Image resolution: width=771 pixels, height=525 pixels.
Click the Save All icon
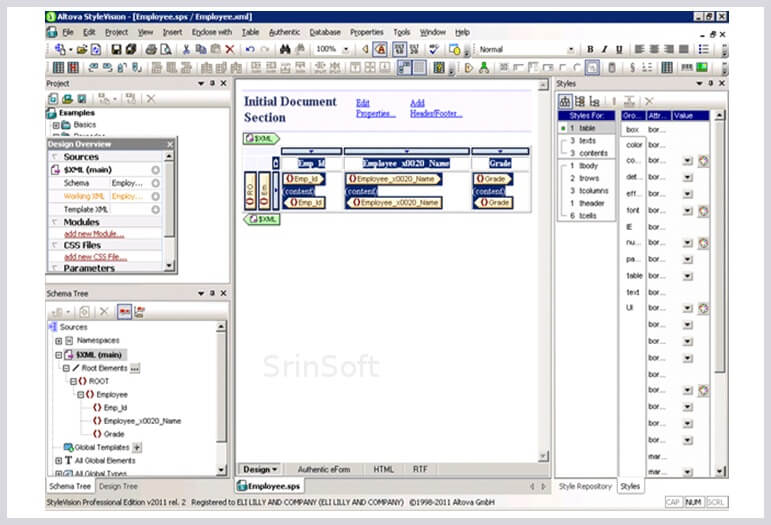tap(131, 49)
